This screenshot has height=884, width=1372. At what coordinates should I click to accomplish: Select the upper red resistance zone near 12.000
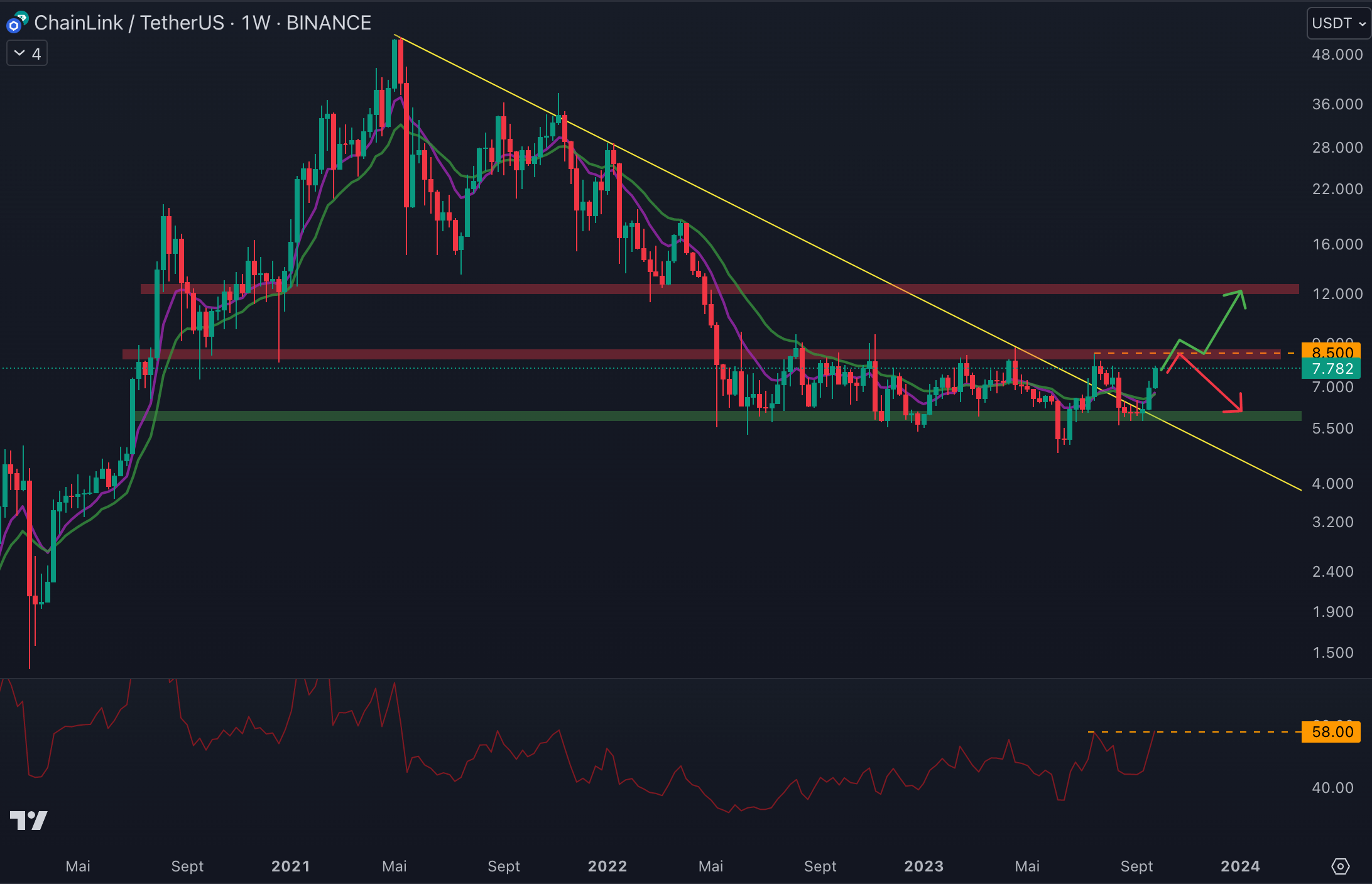pyautogui.click(x=503, y=289)
